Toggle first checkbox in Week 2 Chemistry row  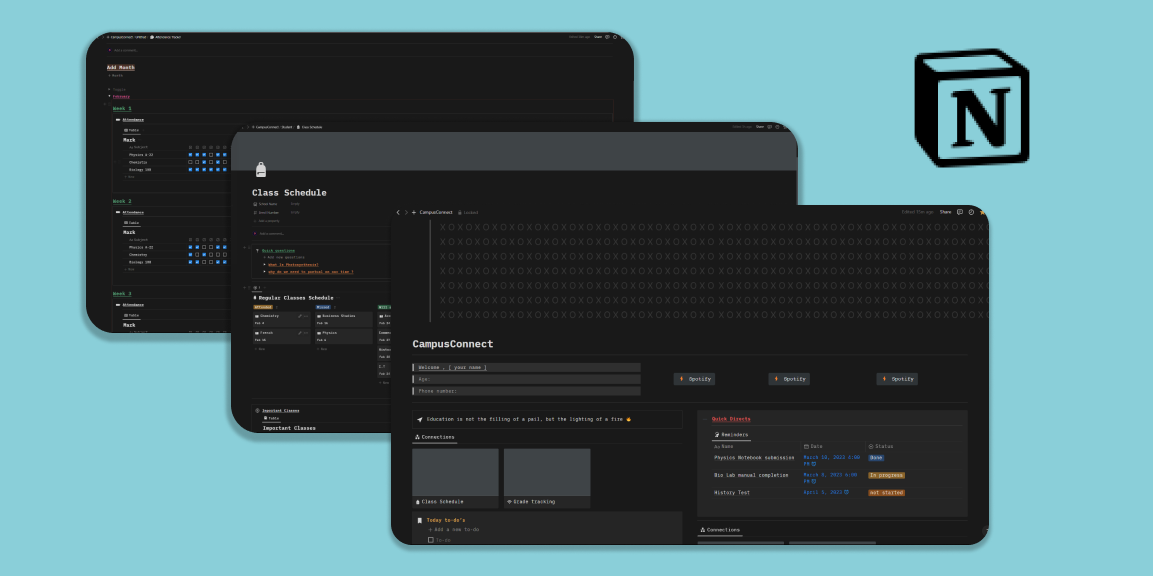click(190, 255)
